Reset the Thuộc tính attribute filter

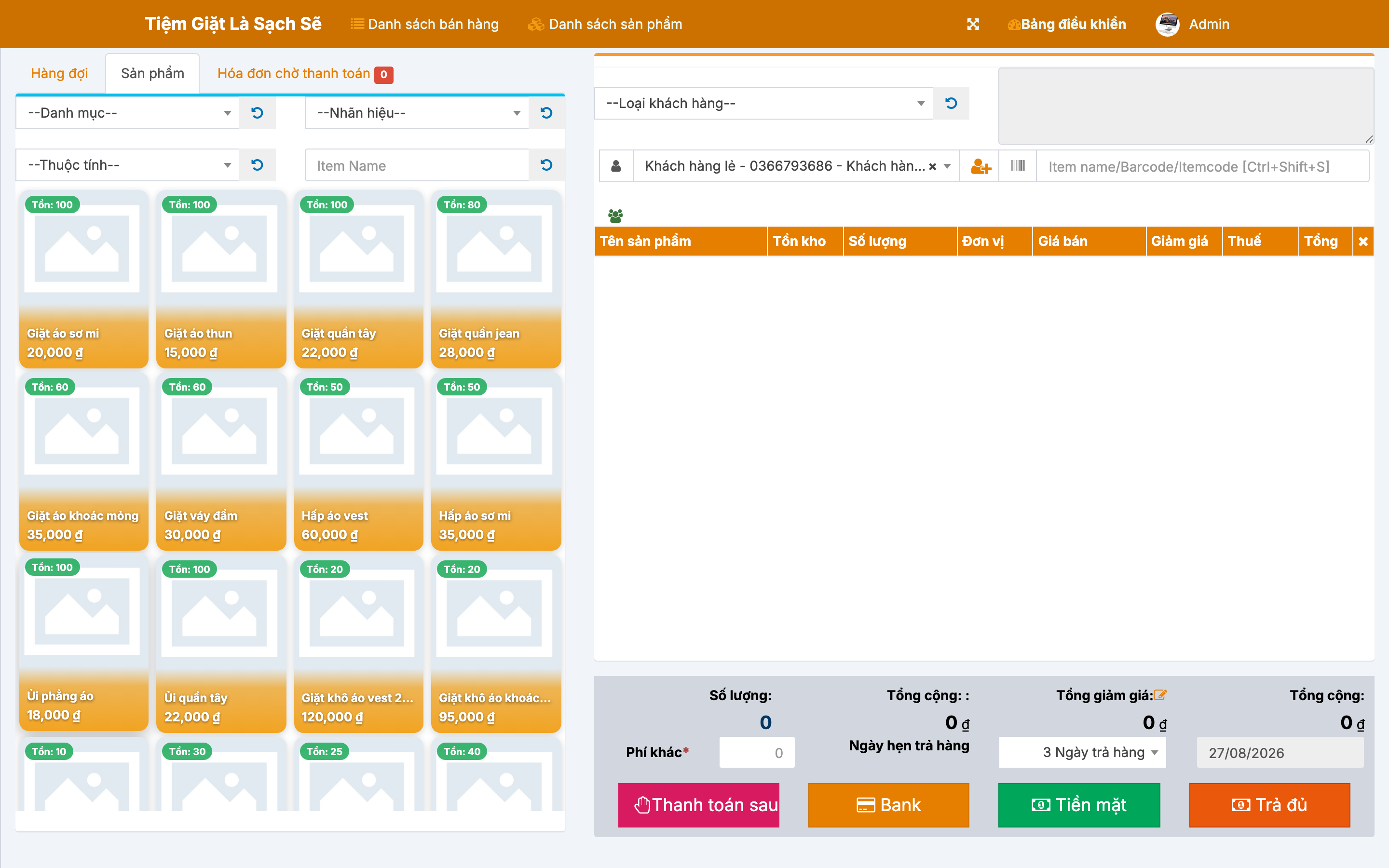coord(257,165)
